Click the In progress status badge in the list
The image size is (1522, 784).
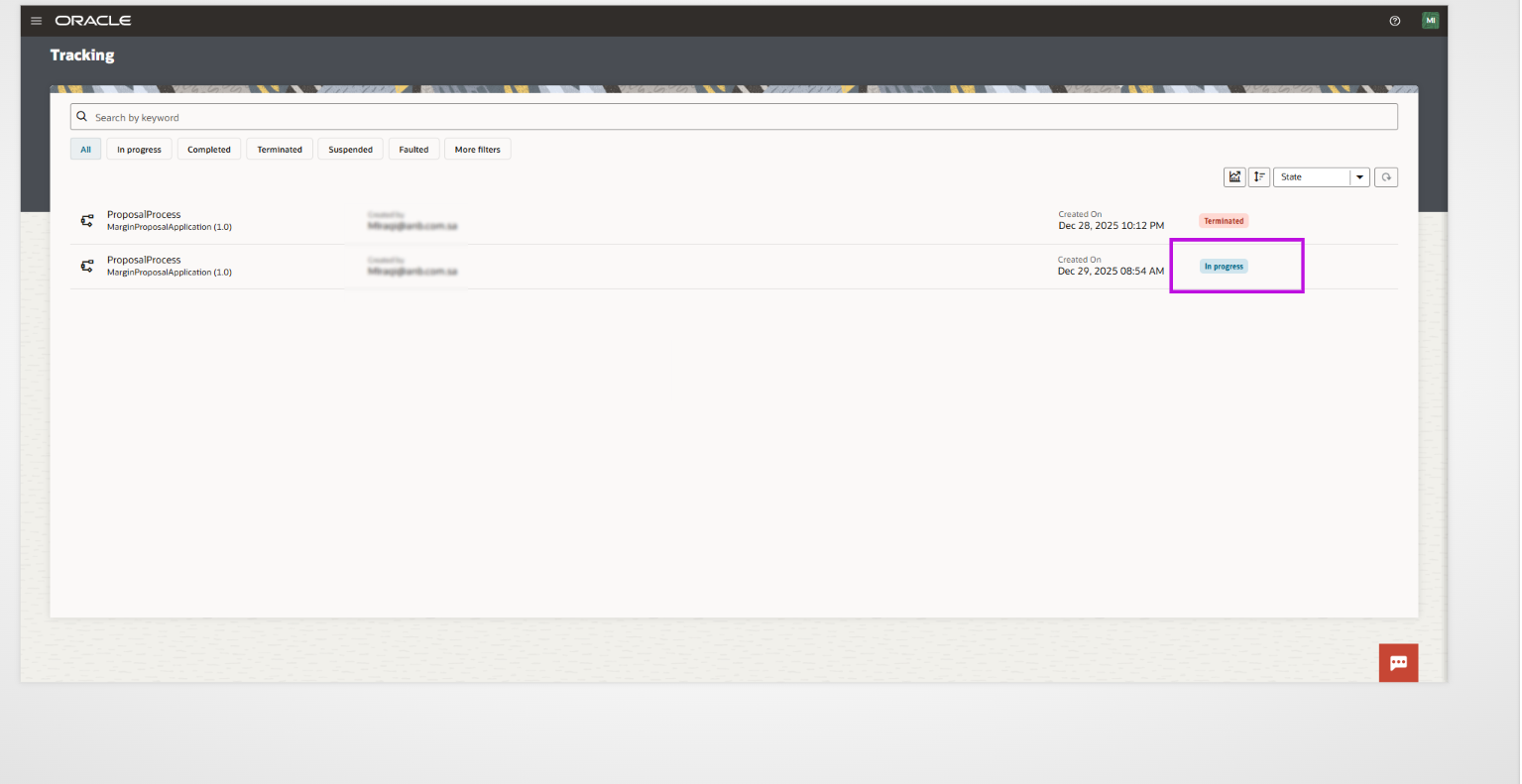[x=1224, y=267]
